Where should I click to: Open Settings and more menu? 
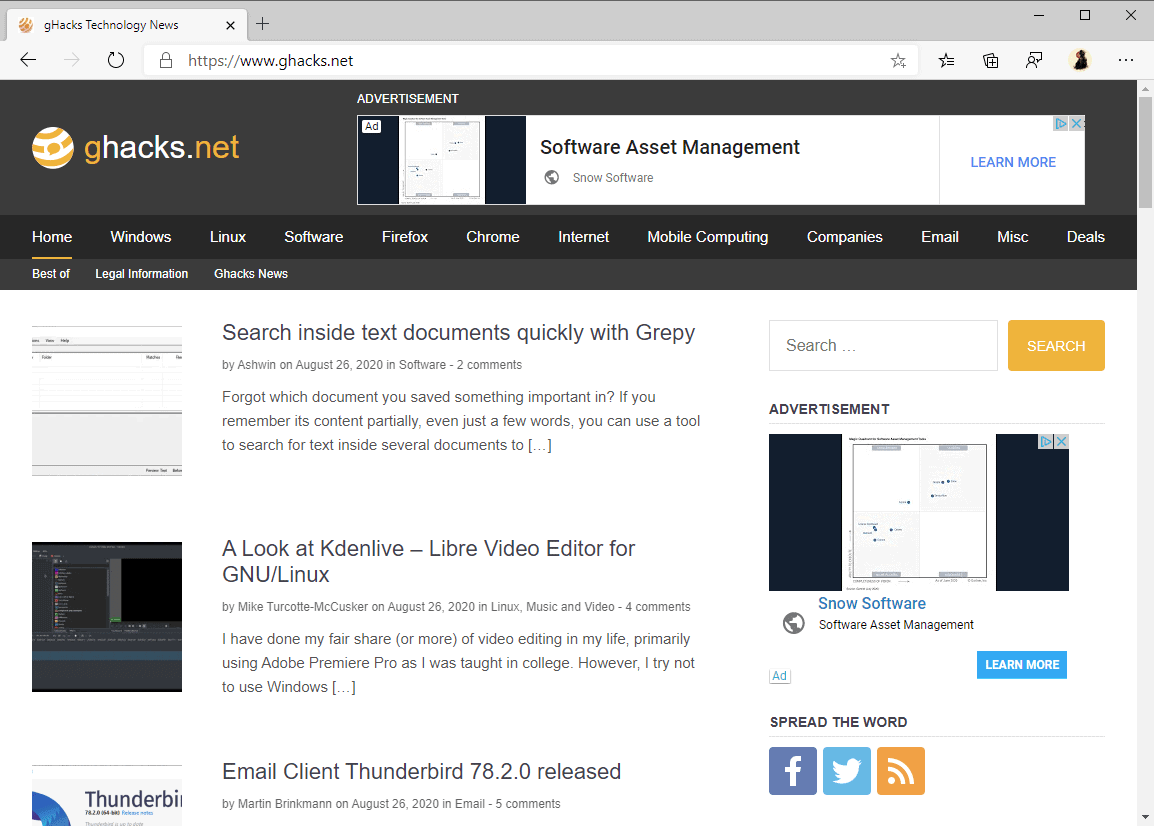1125,60
